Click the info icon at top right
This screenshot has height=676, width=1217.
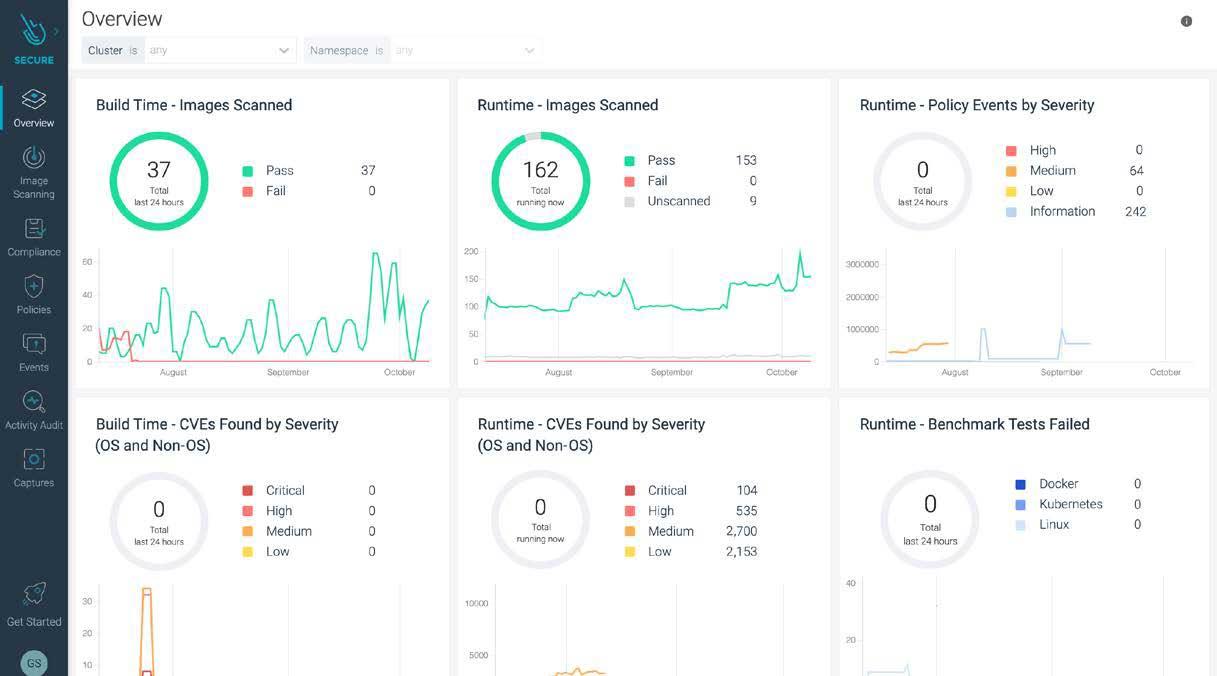pos(1186,21)
